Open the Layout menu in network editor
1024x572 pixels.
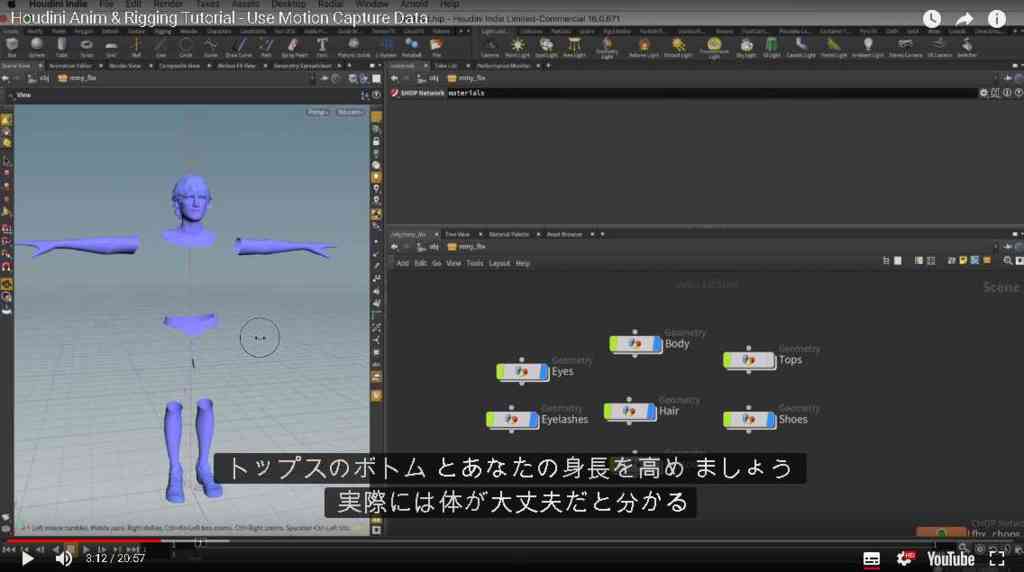pyautogui.click(x=499, y=263)
